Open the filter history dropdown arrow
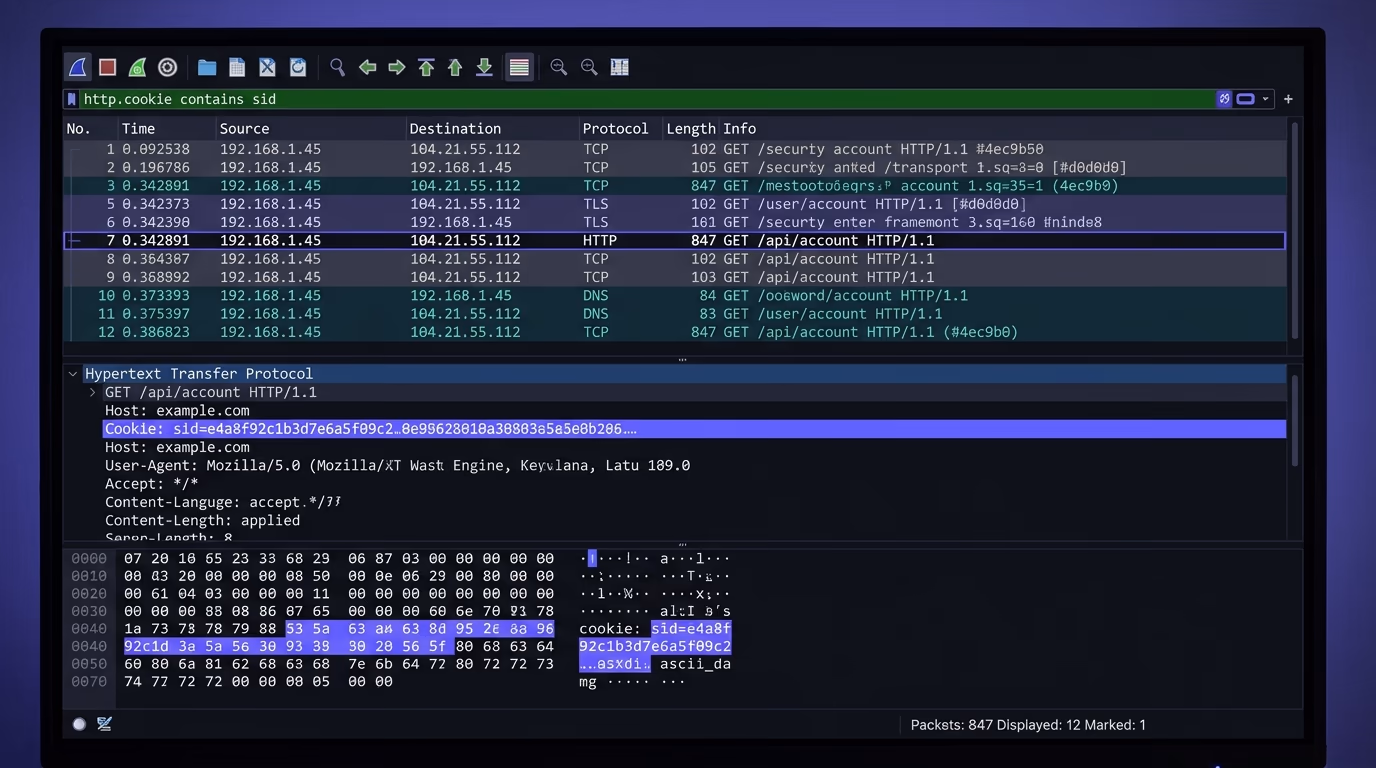The width and height of the screenshot is (1376, 768). [x=1266, y=99]
